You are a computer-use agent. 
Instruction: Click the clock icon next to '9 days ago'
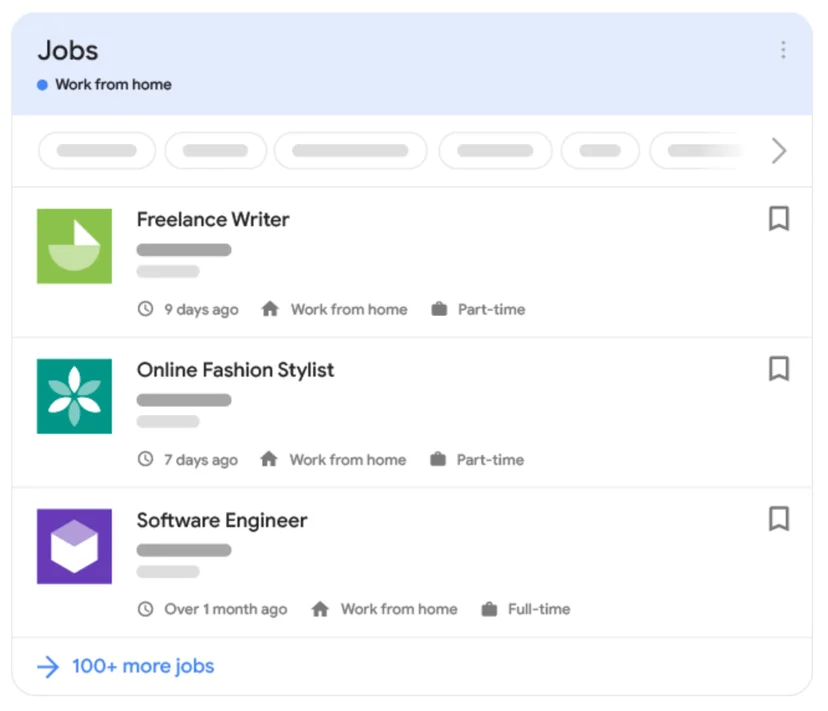coord(145,308)
